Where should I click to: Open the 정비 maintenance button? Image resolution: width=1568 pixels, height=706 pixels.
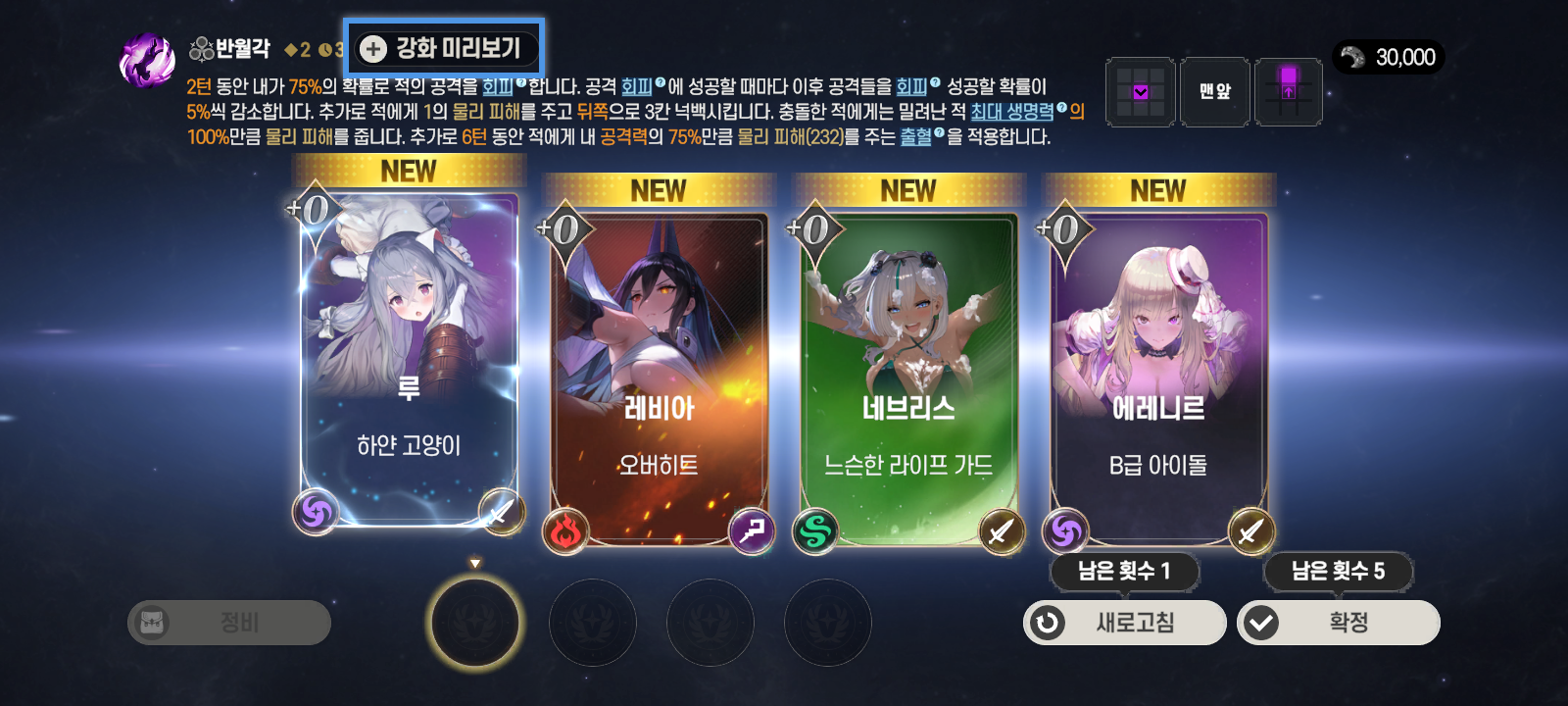coord(229,623)
